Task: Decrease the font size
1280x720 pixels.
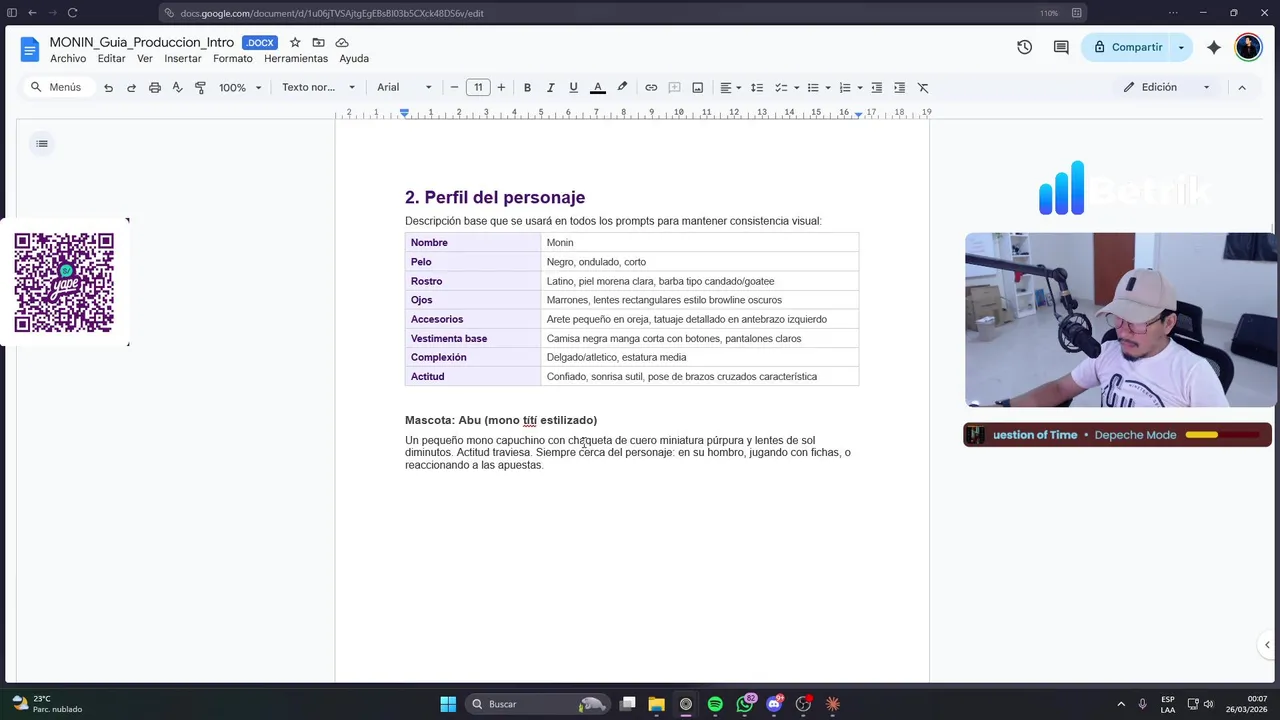Action: (454, 88)
